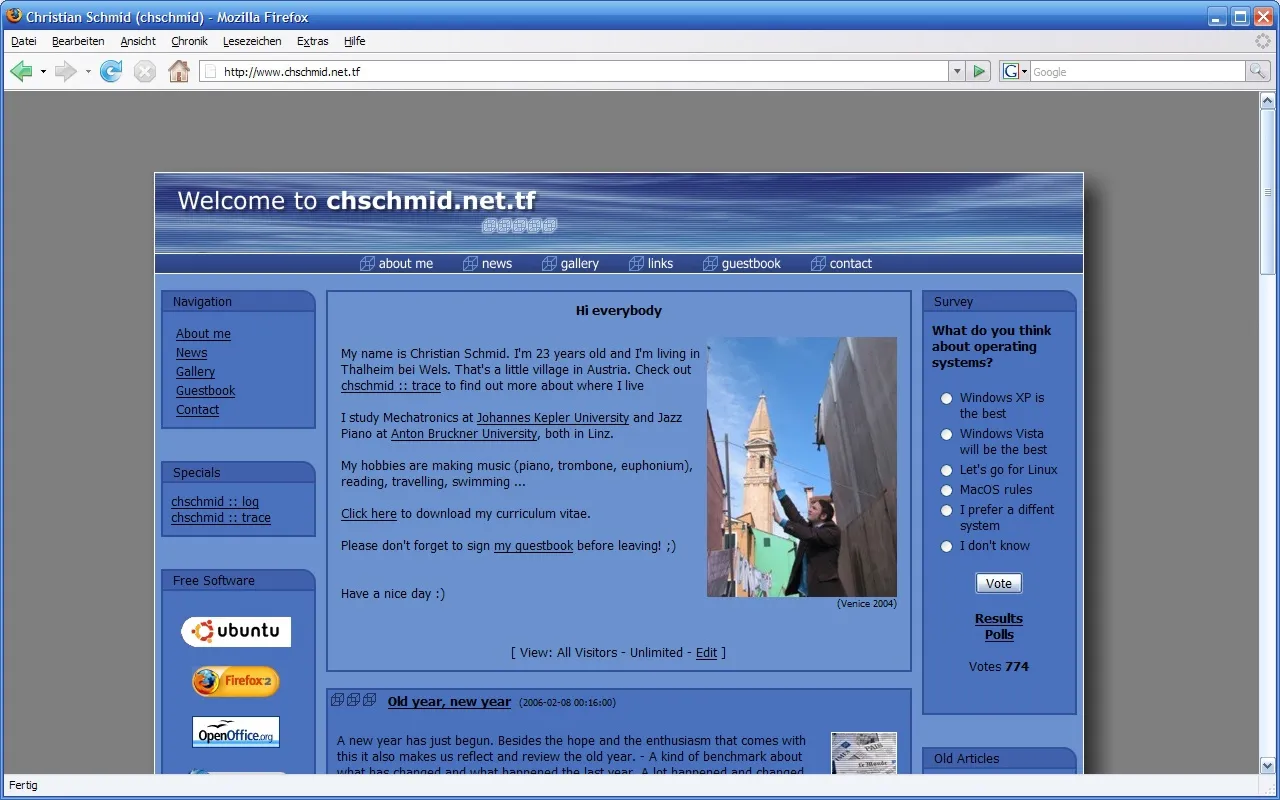Open the home page via house icon

(x=179, y=71)
